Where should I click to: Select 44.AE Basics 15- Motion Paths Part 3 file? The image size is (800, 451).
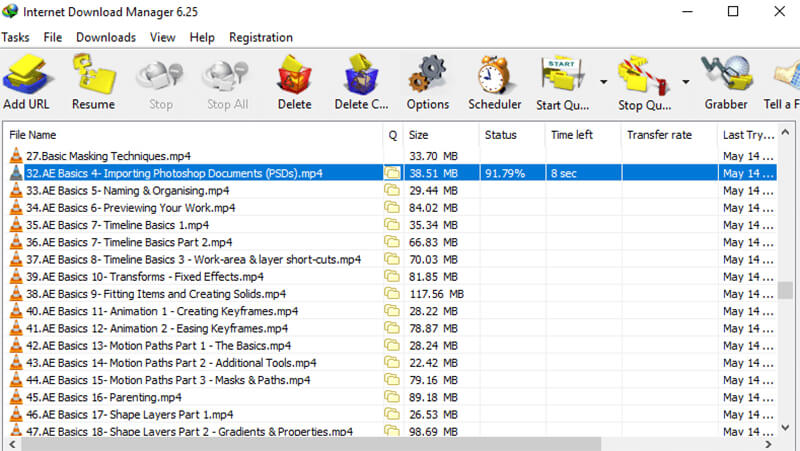[x=168, y=380]
